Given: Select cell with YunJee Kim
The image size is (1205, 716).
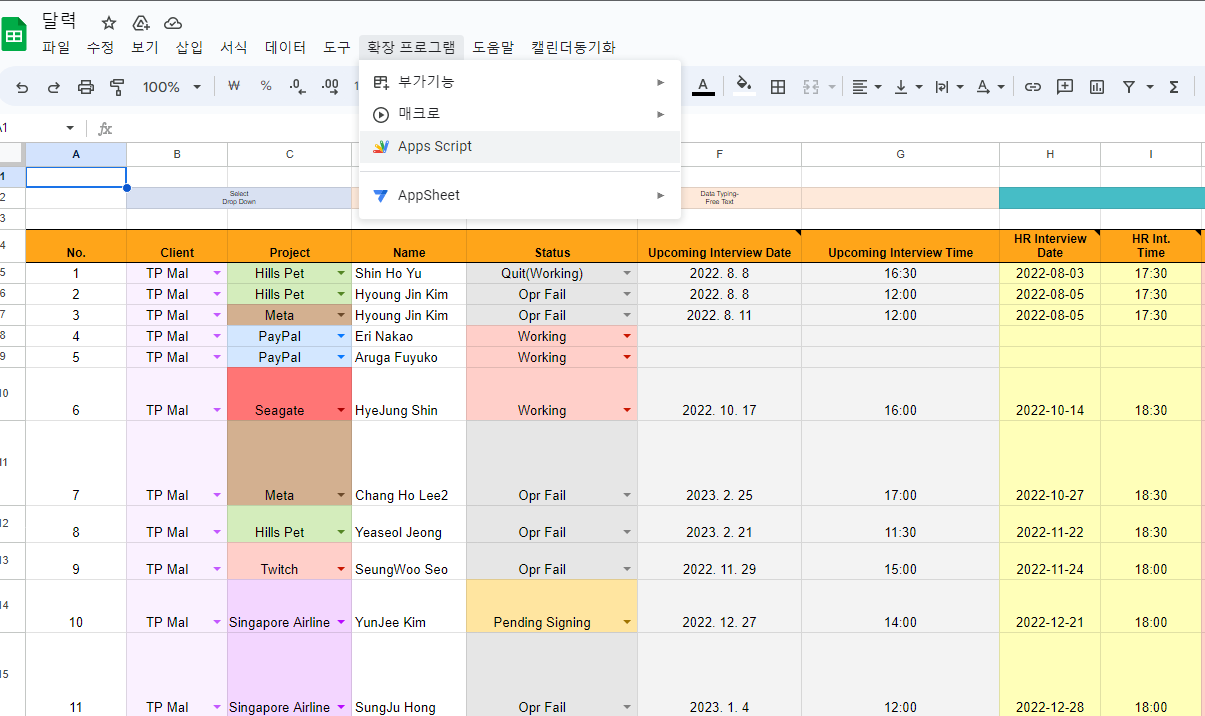Looking at the screenshot, I should point(409,606).
